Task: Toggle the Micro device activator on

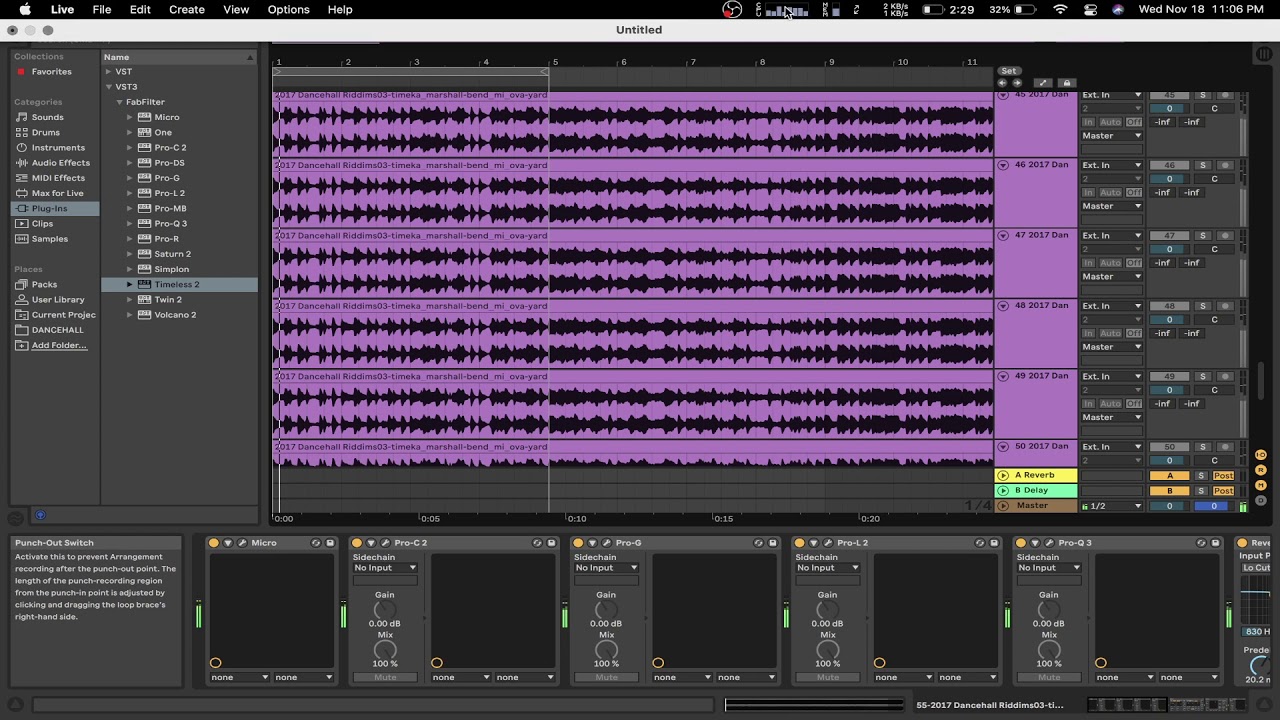Action: (213, 543)
